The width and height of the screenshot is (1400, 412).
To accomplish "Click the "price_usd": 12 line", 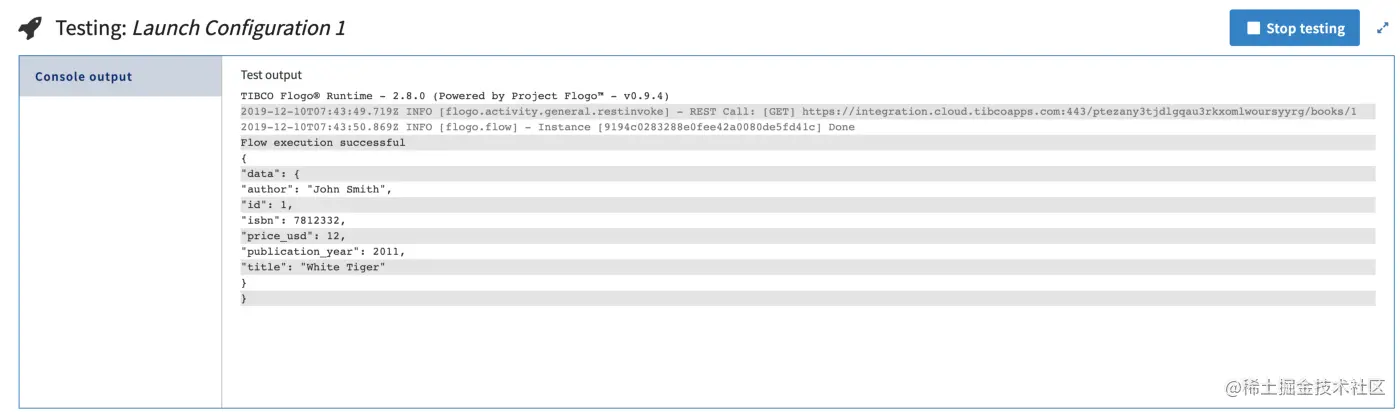I will 808,236.
